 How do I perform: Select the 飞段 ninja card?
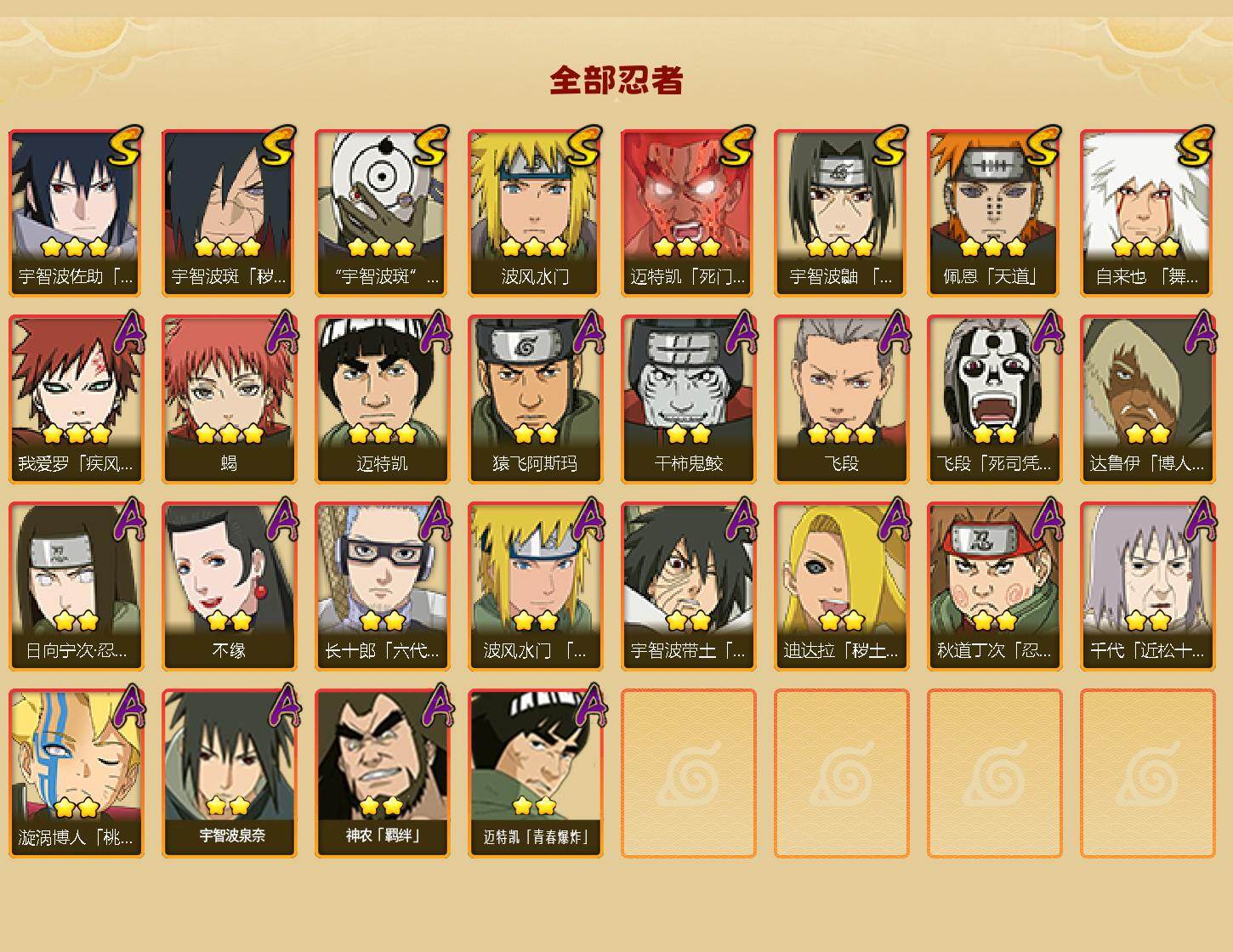point(841,399)
